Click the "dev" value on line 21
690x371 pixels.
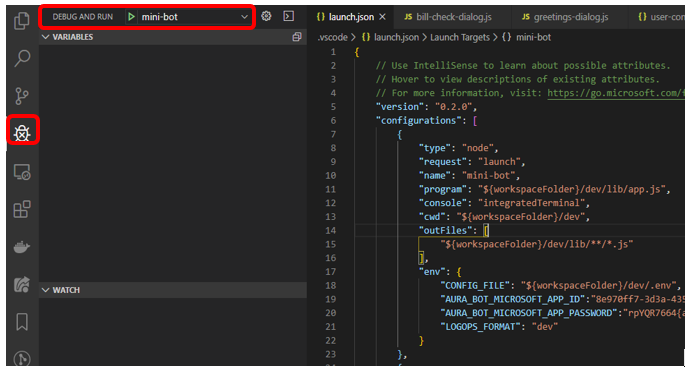pos(545,327)
